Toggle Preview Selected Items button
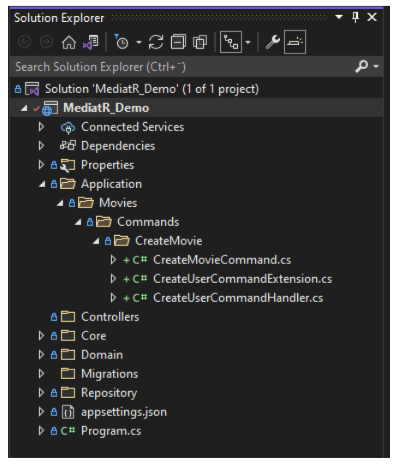400x466 pixels. [295, 42]
